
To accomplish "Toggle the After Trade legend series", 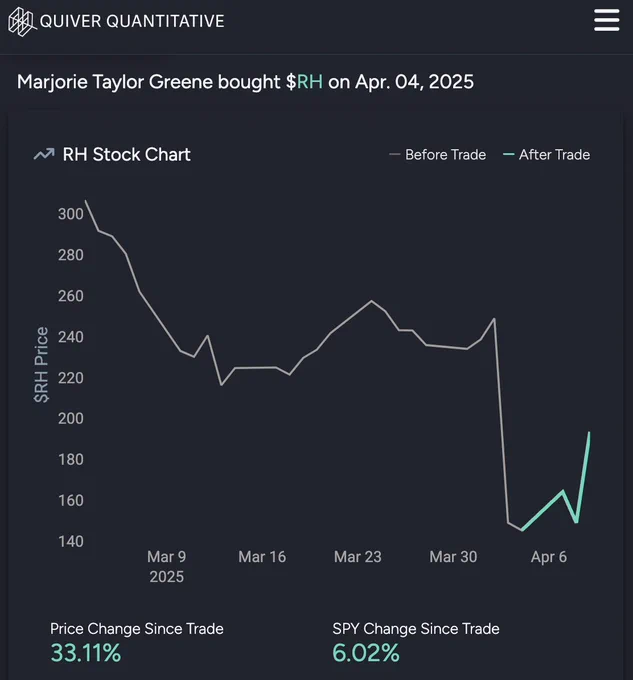I will 546,154.
